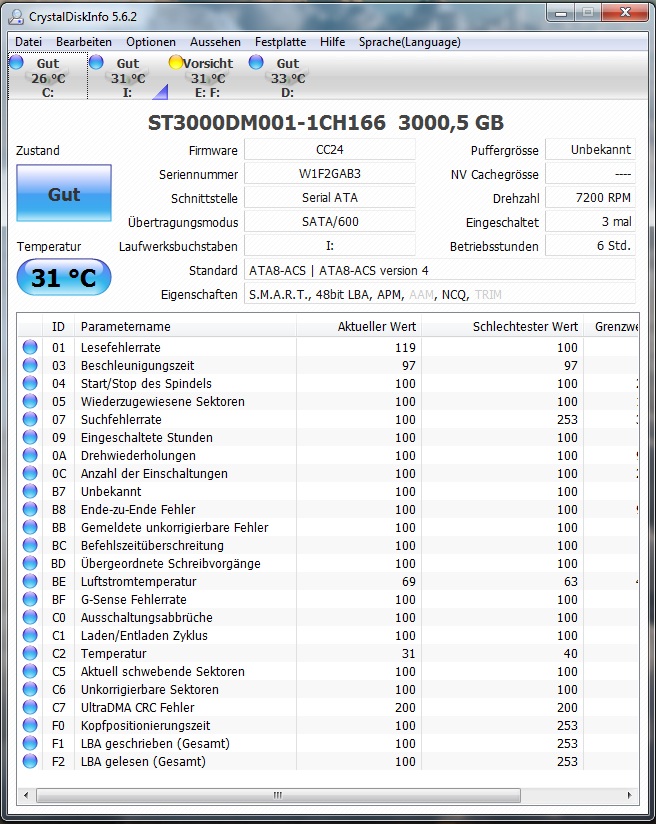Click the scrollbar right arrow

coord(630,795)
